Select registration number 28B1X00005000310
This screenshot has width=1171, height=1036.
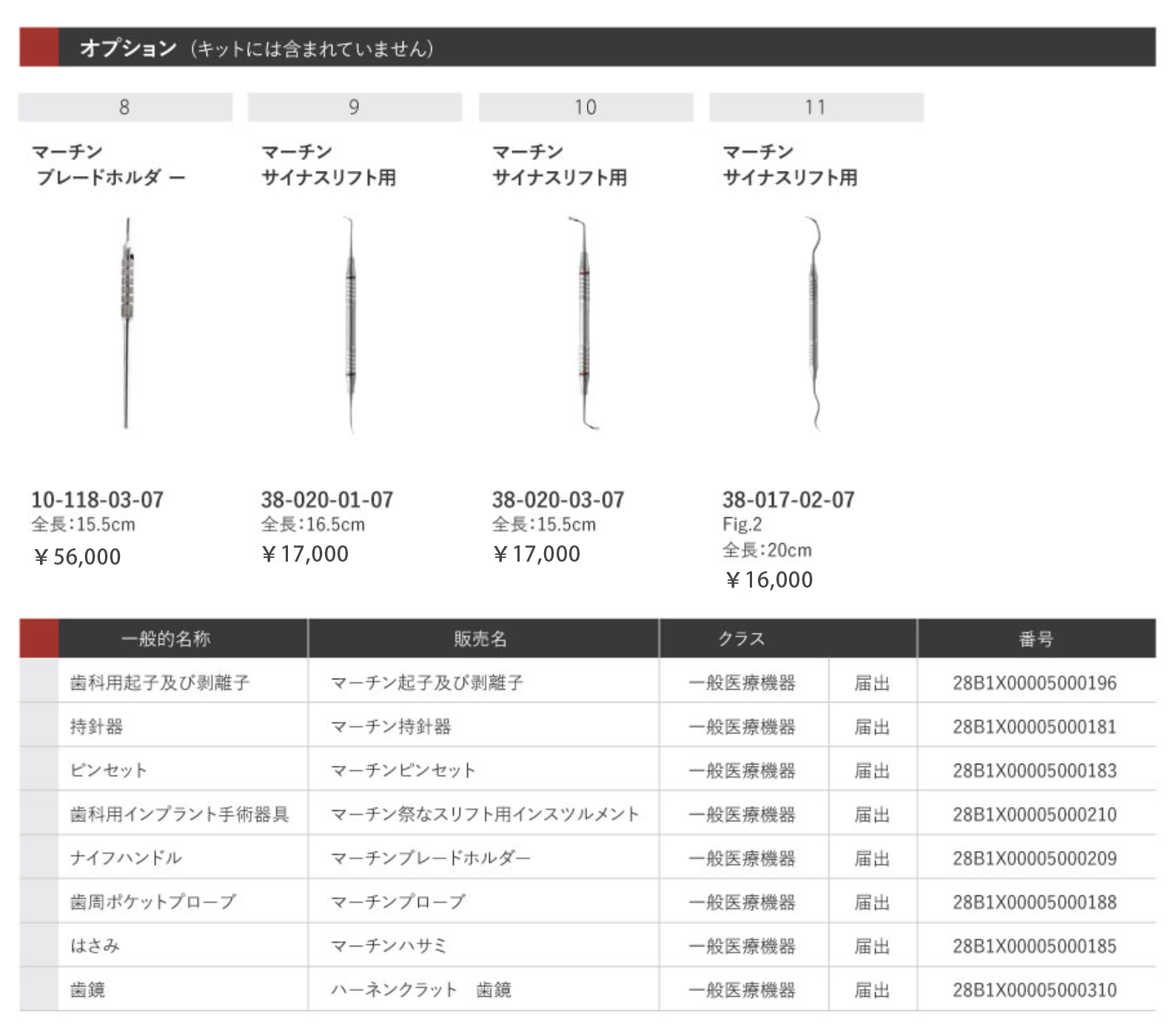[x=1034, y=989]
